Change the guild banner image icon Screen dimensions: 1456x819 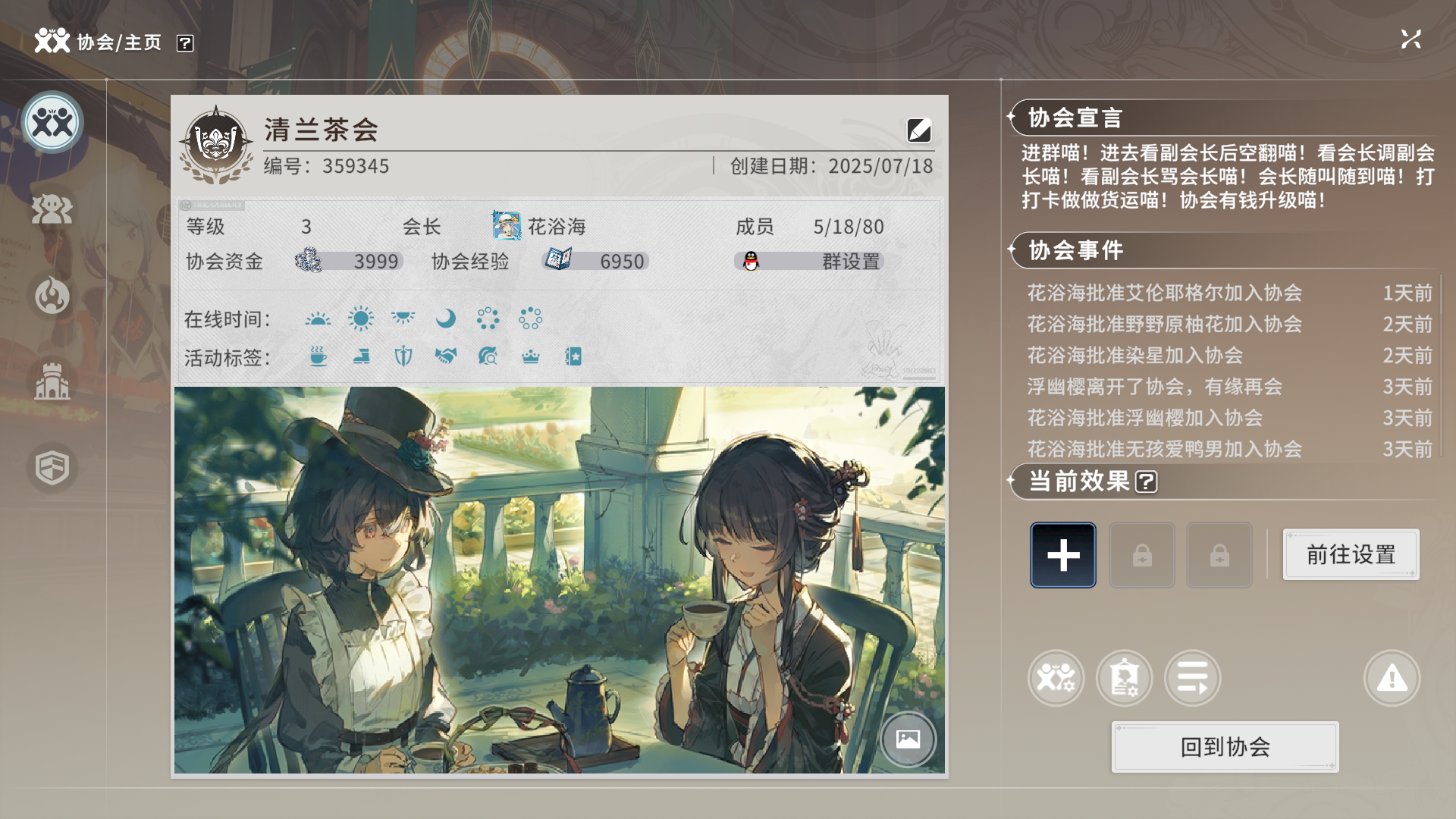pyautogui.click(x=908, y=739)
